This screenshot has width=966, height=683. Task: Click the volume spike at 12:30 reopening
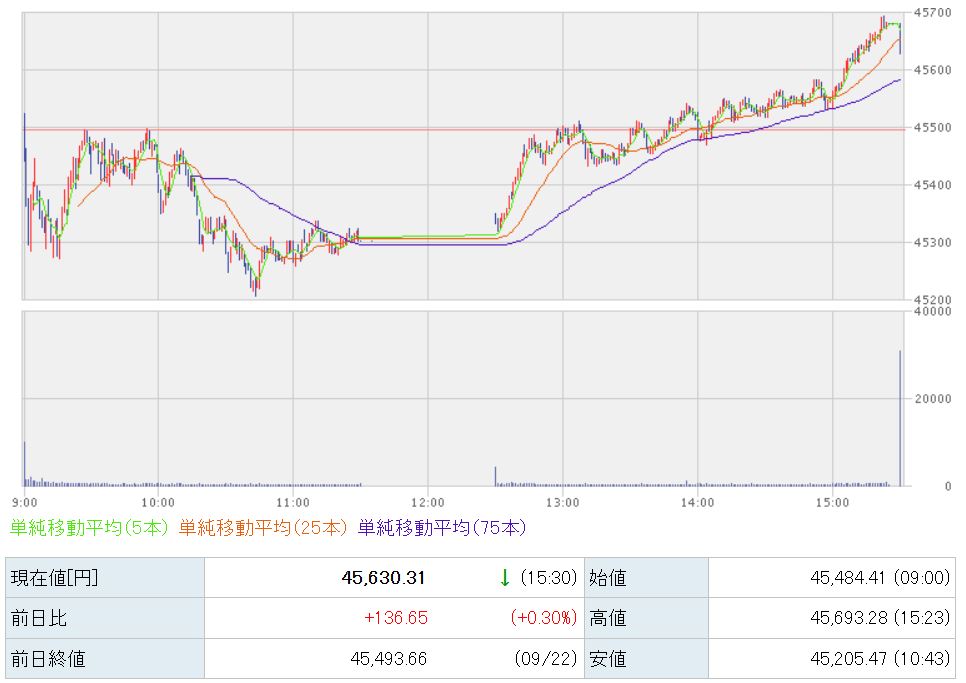(495, 476)
